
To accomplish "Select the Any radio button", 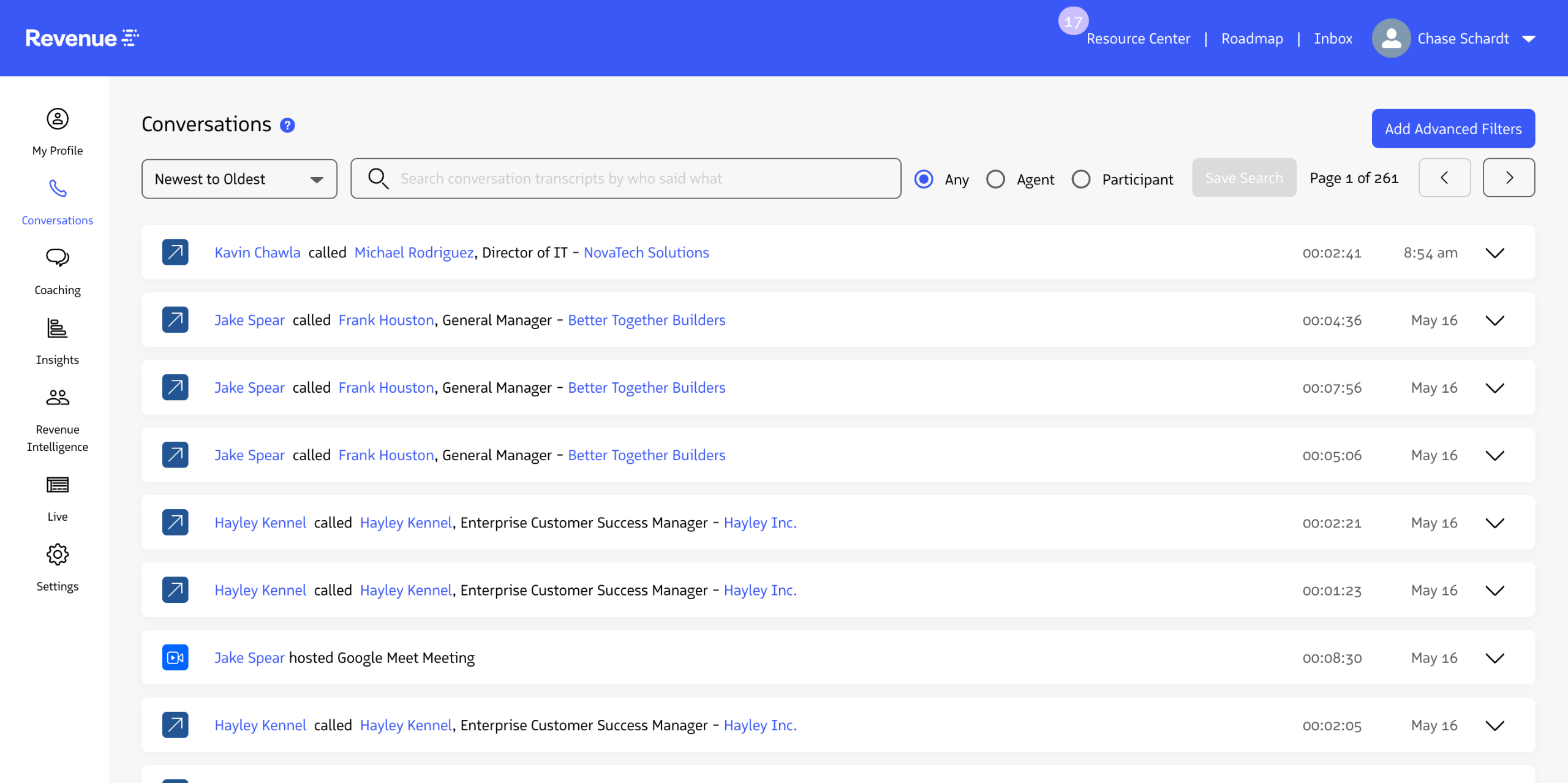I will 924,179.
